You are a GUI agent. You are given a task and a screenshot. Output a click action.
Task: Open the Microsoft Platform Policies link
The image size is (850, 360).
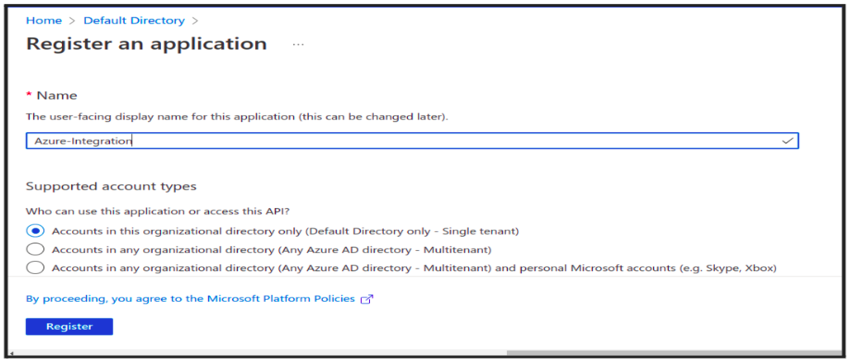[190, 299]
